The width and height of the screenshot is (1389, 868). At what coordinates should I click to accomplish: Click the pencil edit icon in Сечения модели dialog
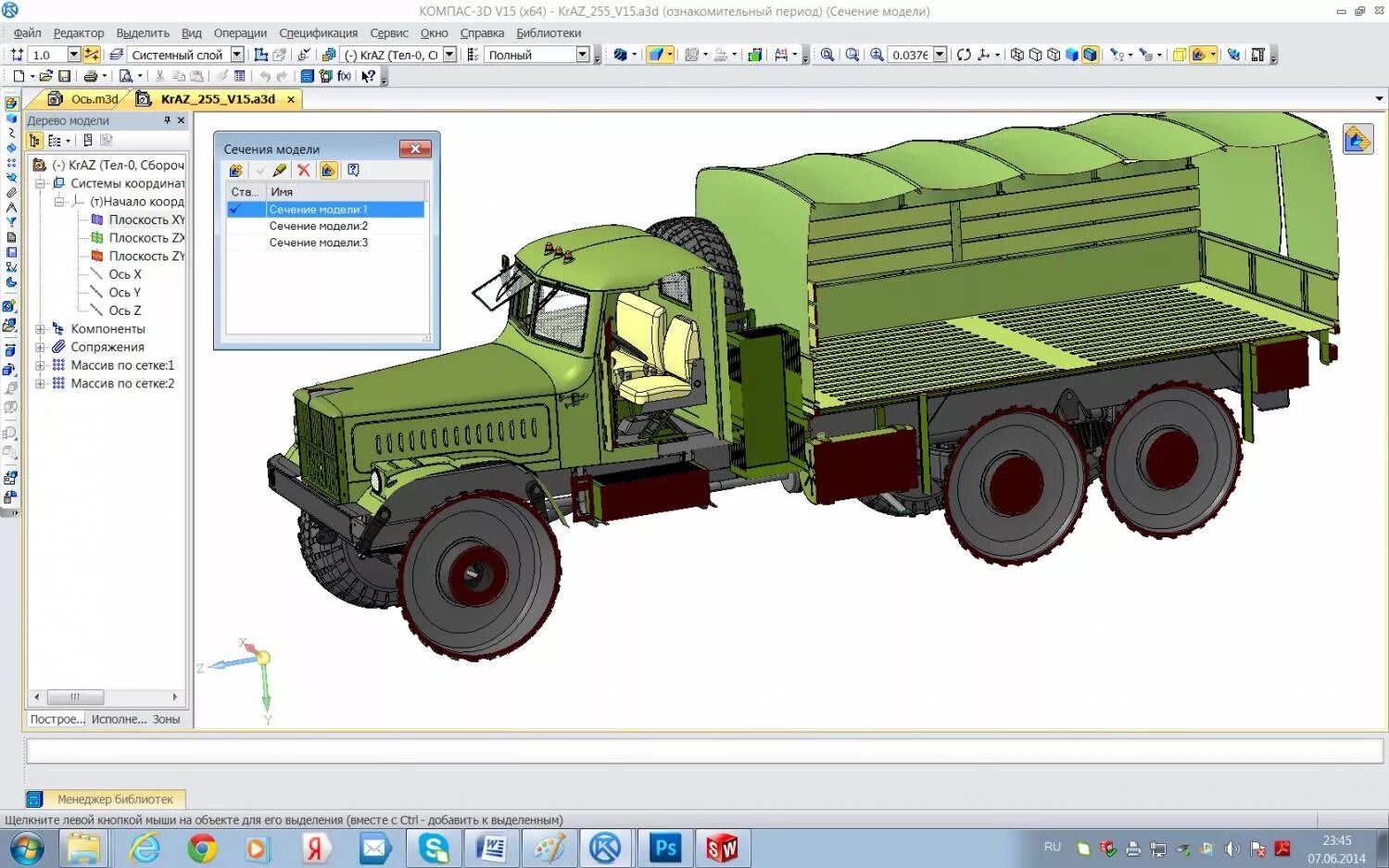(280, 170)
